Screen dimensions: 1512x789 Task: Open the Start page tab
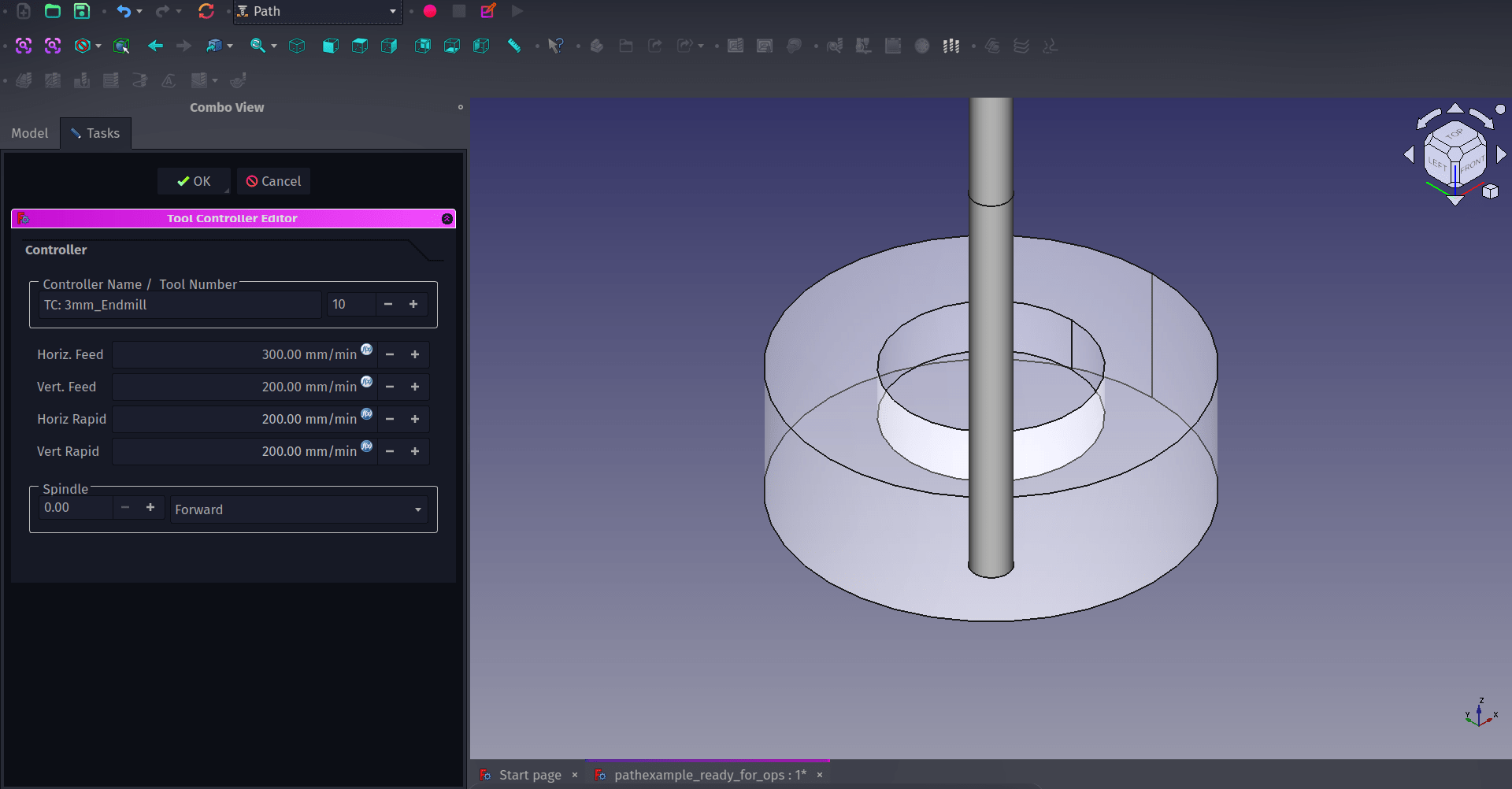coord(529,775)
